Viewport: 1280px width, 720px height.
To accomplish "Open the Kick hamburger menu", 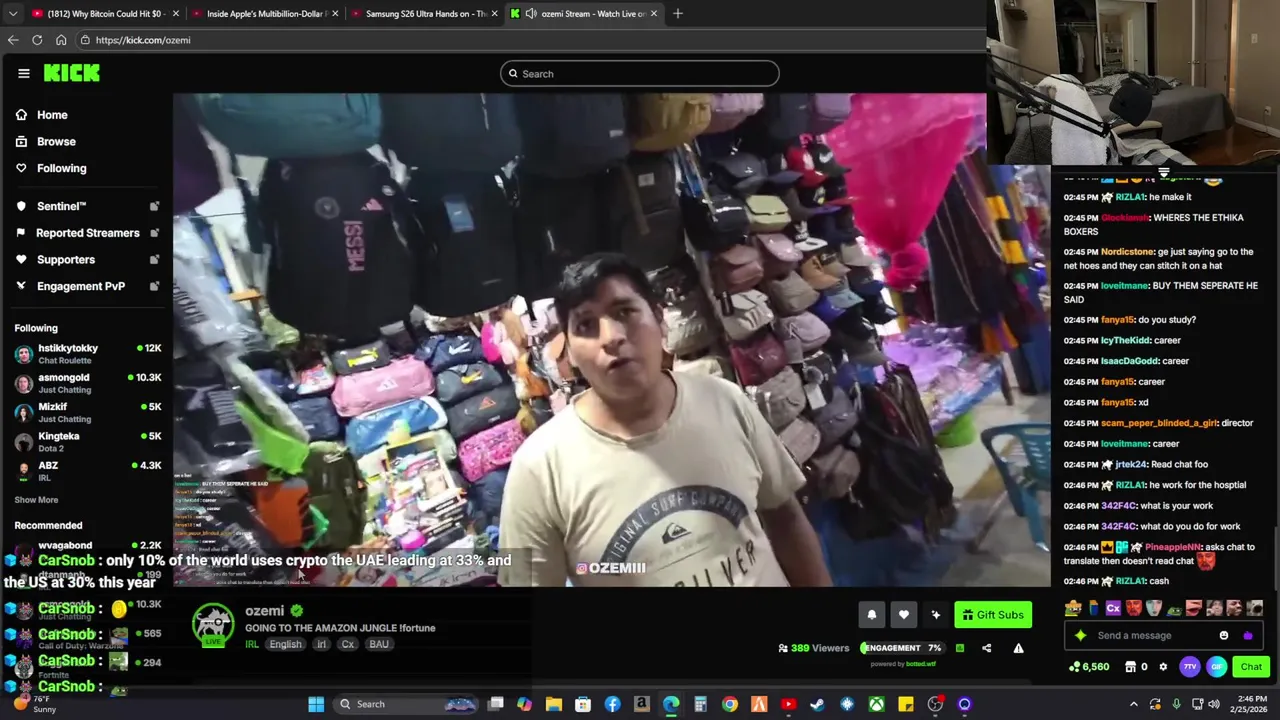I will click(x=24, y=73).
